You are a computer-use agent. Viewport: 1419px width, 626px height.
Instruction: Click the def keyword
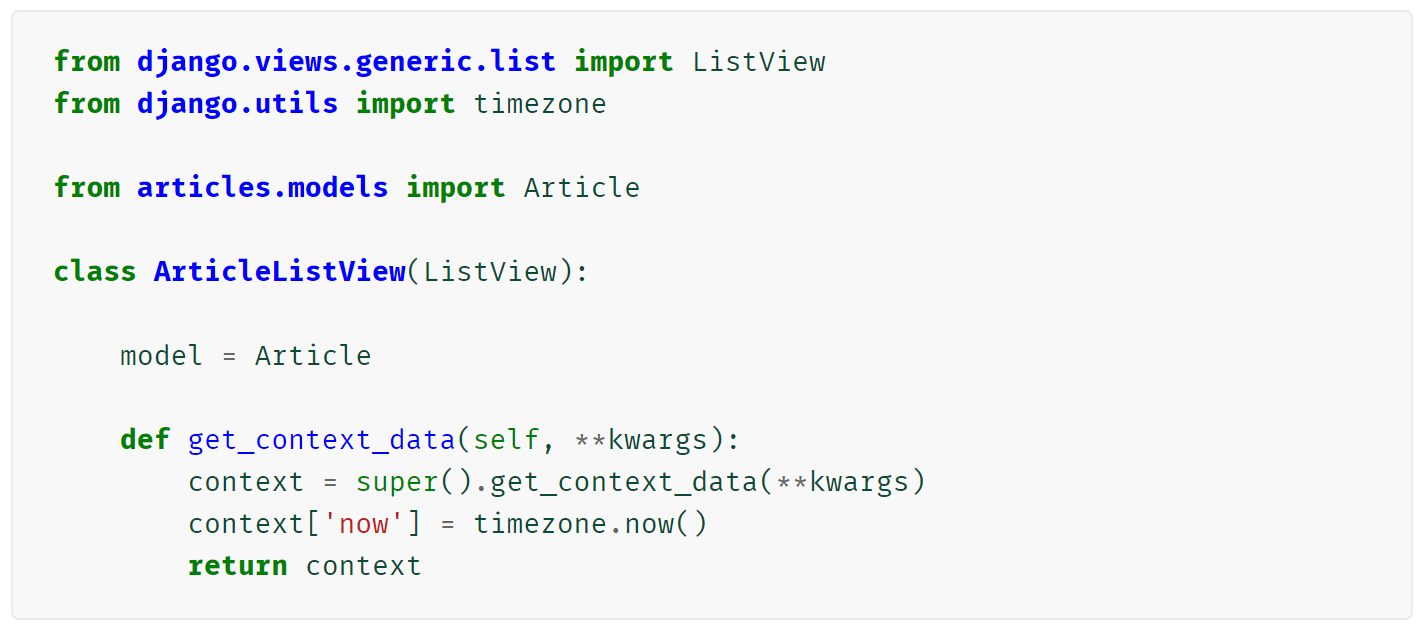coord(145,440)
